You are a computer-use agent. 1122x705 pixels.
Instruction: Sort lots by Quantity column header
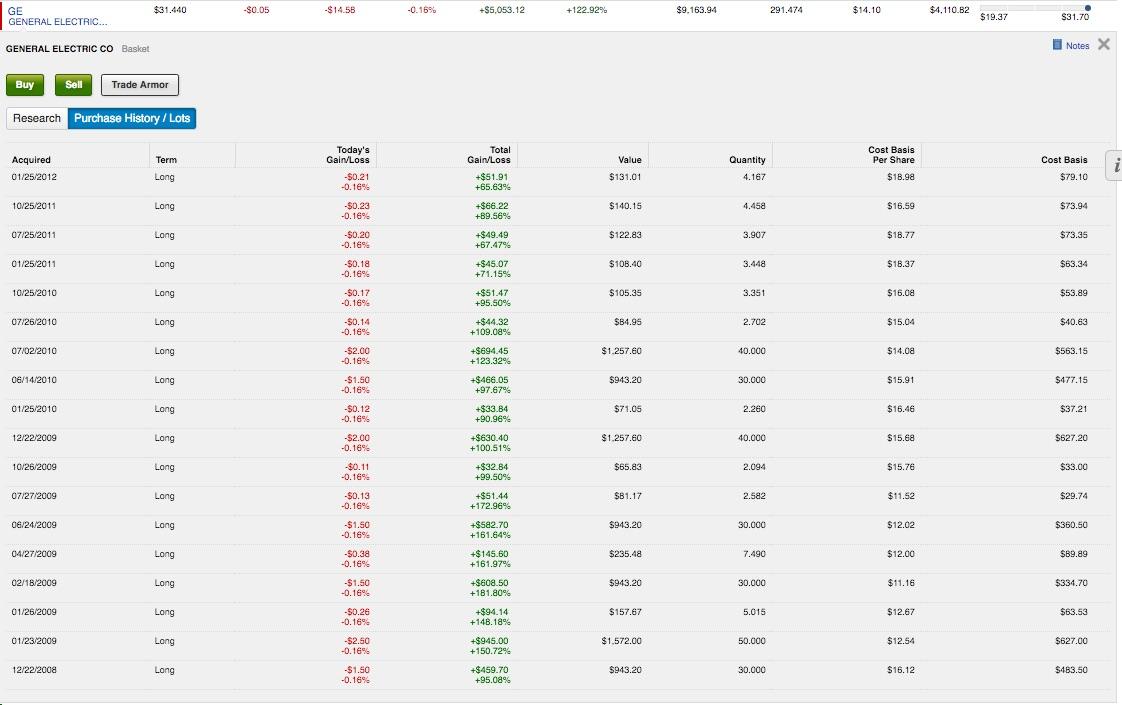pyautogui.click(x=747, y=160)
